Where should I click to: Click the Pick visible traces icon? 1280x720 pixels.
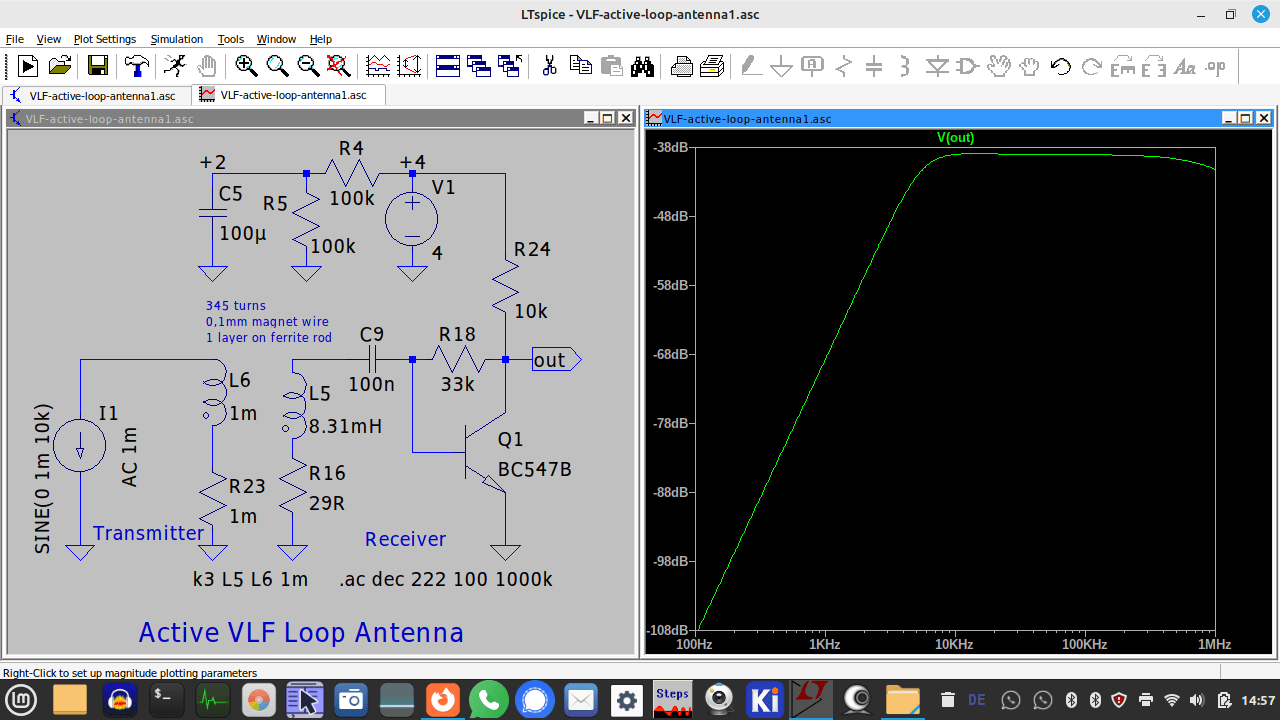point(378,66)
